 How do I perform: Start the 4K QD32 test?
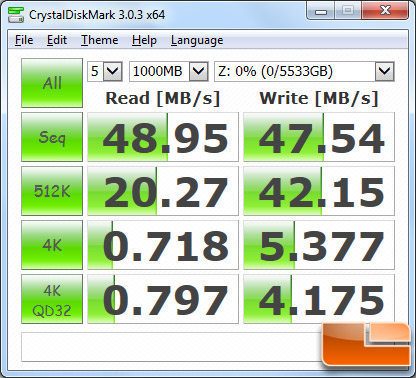pos(52,299)
